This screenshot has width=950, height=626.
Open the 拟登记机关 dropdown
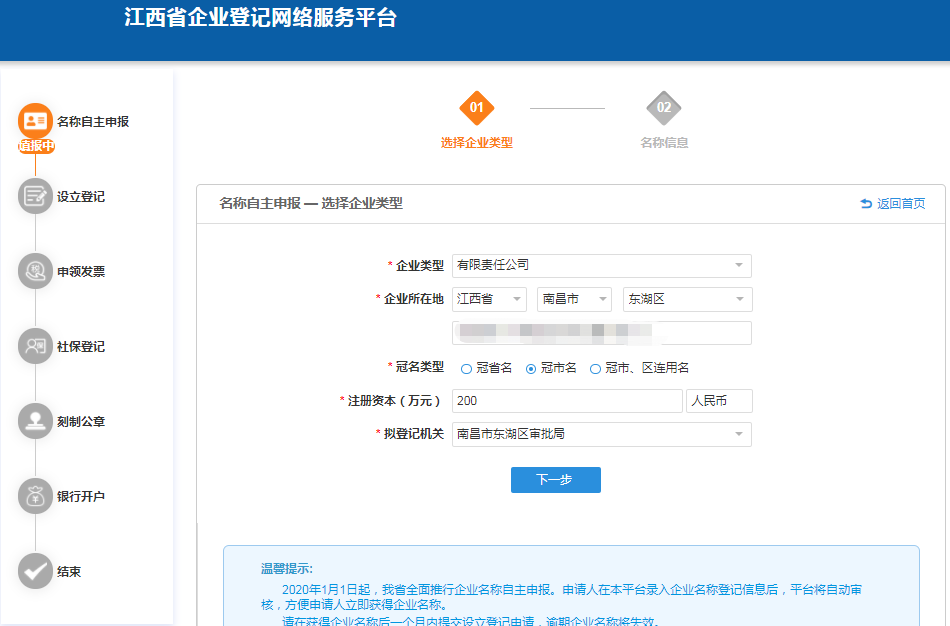pos(601,434)
